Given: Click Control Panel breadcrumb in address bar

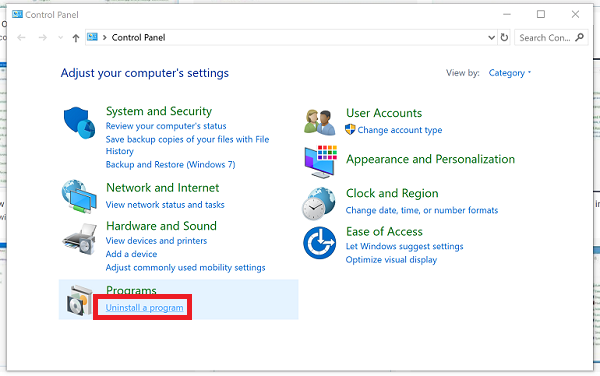Looking at the screenshot, I should coord(139,37).
